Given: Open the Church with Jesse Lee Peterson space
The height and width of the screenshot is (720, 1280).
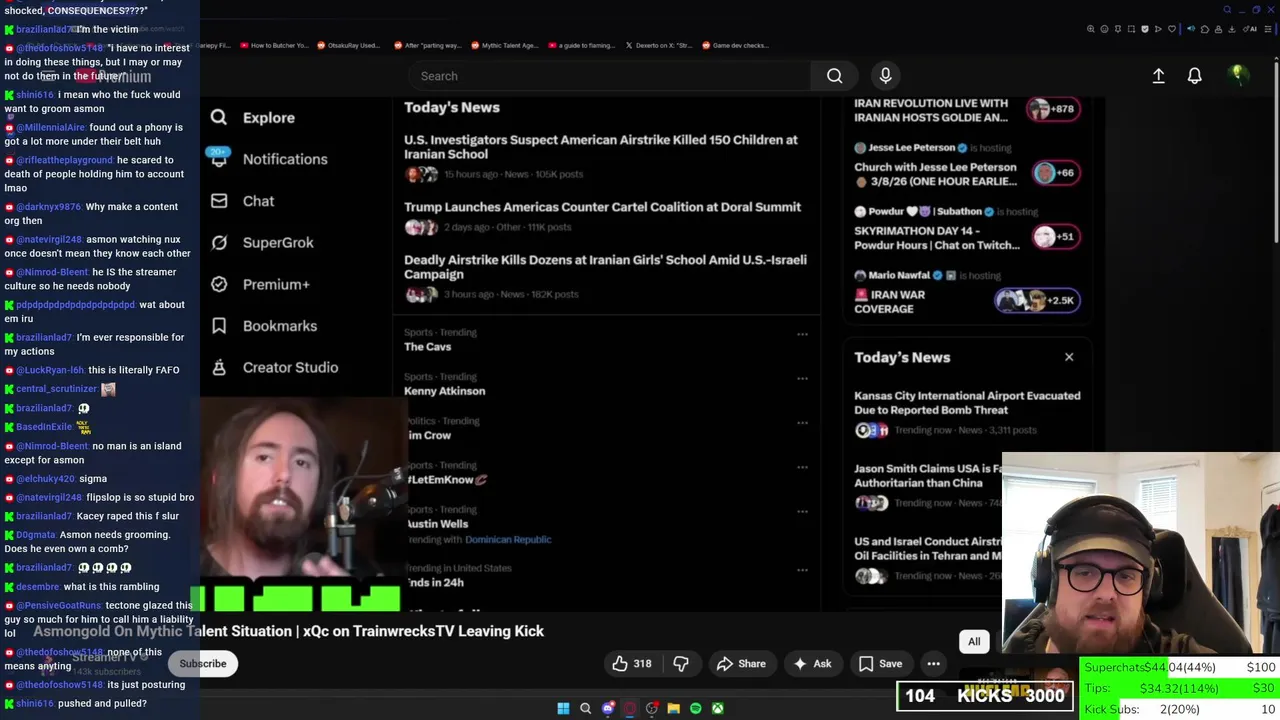Looking at the screenshot, I should 966,166.
